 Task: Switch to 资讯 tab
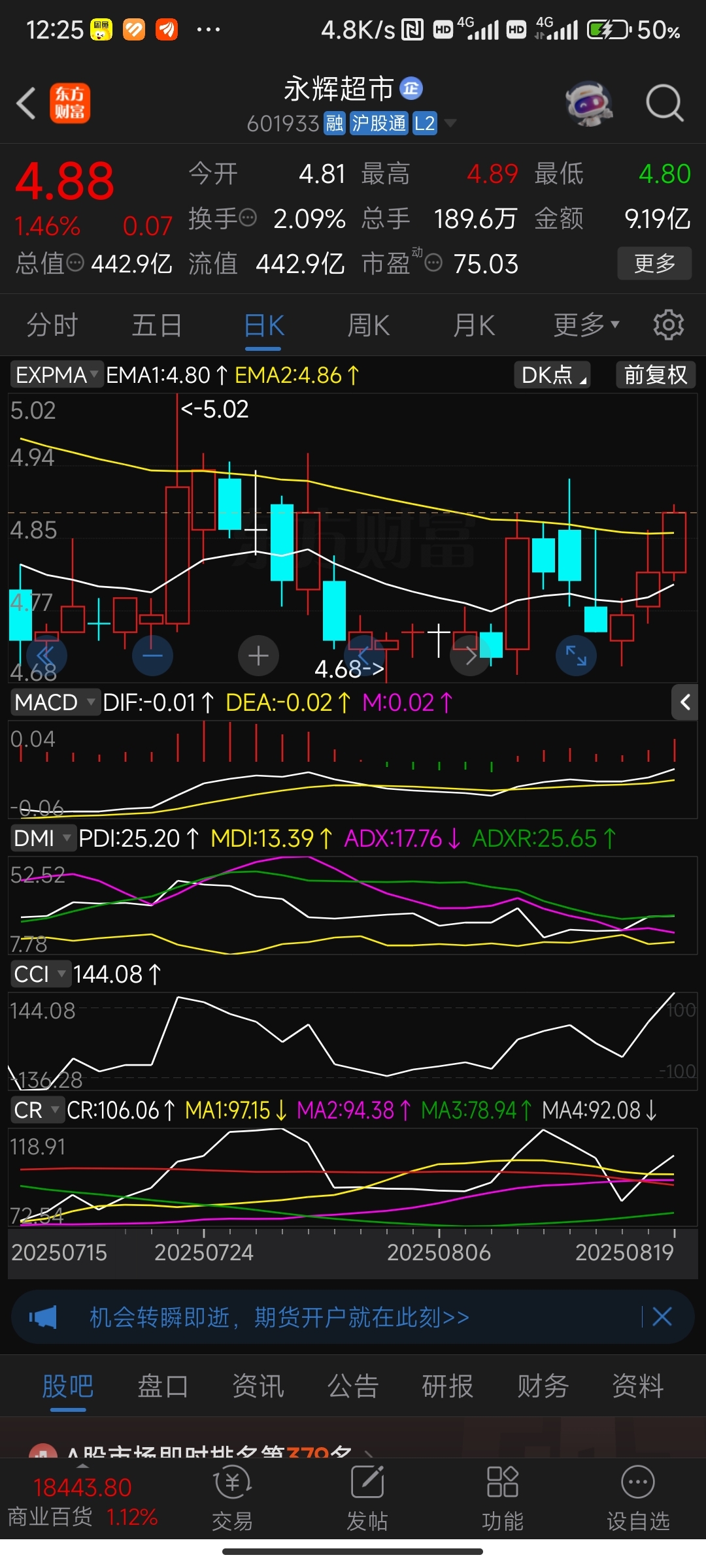[258, 1385]
